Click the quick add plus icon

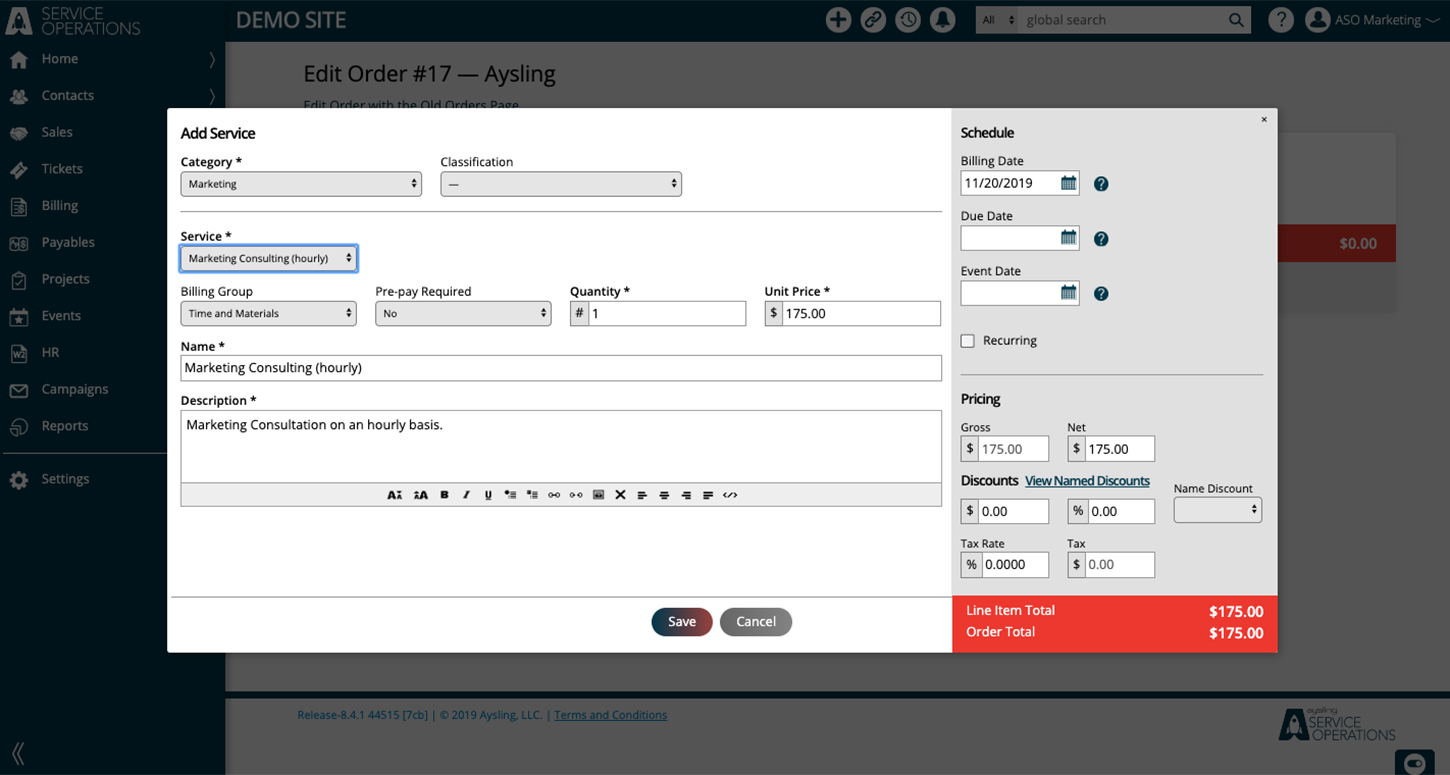[838, 20]
